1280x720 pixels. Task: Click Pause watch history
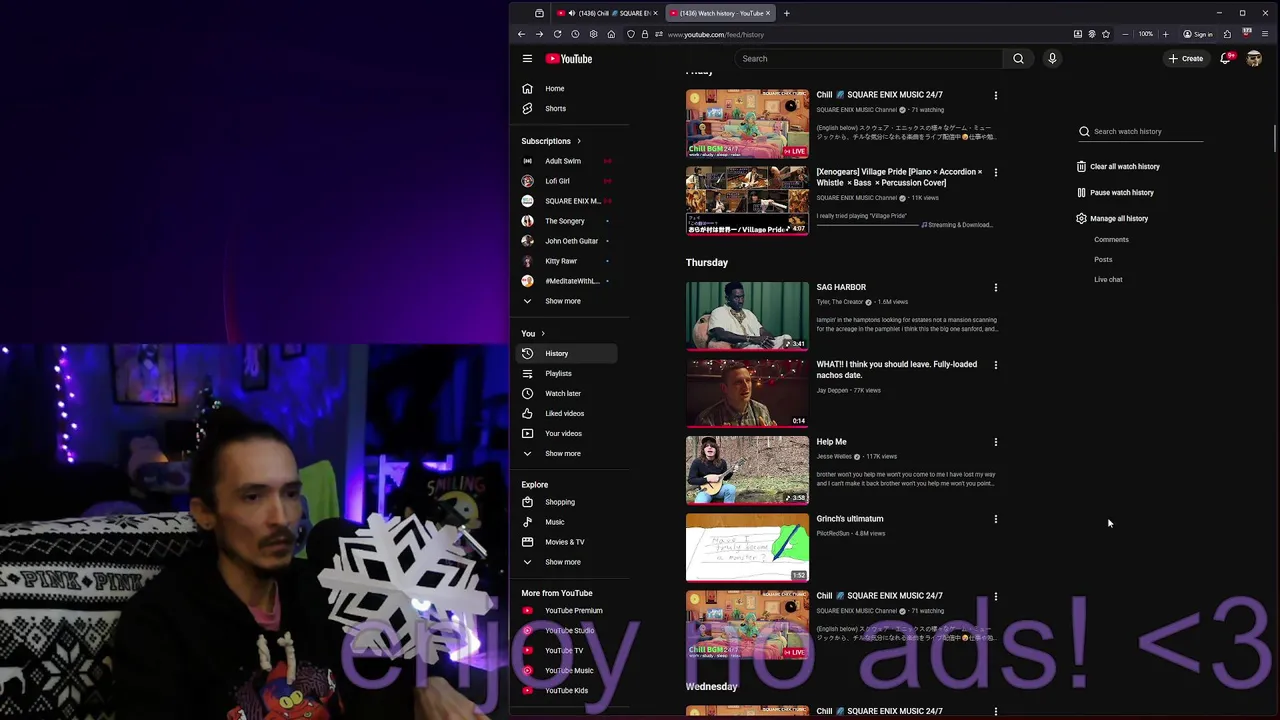(1115, 192)
